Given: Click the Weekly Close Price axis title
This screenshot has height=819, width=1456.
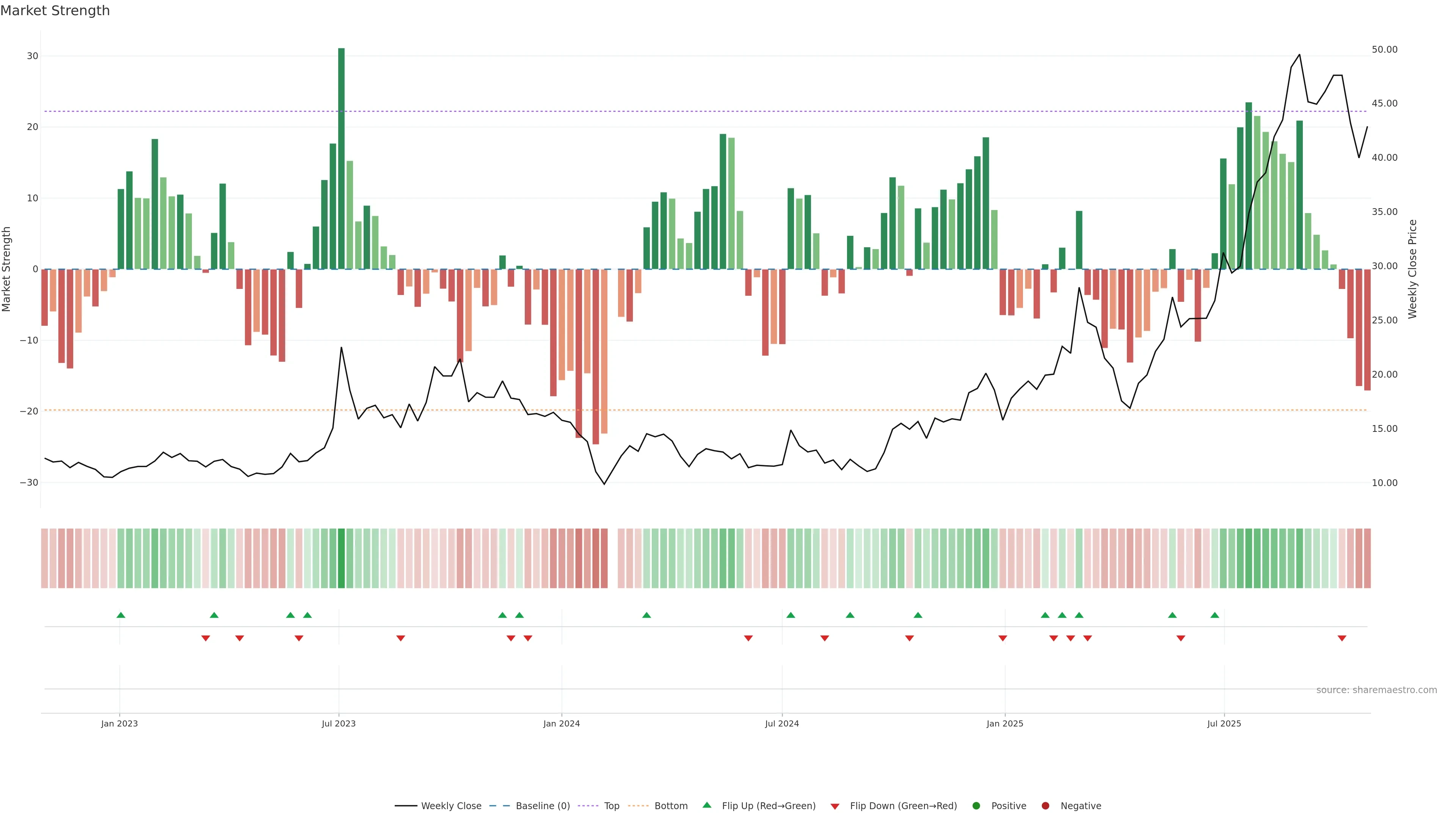Looking at the screenshot, I should point(1412,269).
